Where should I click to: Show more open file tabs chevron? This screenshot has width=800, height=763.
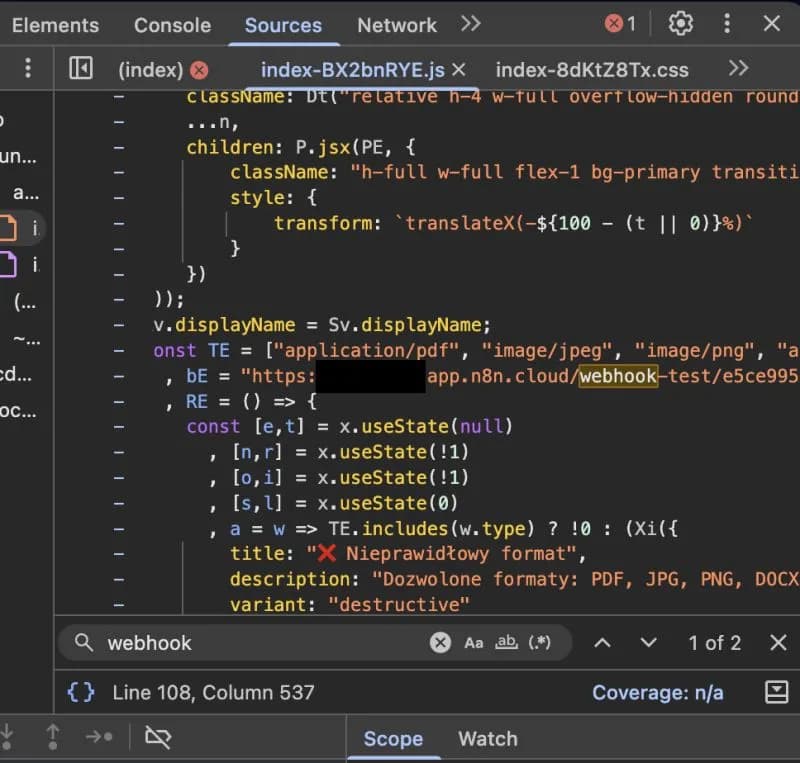(x=738, y=68)
